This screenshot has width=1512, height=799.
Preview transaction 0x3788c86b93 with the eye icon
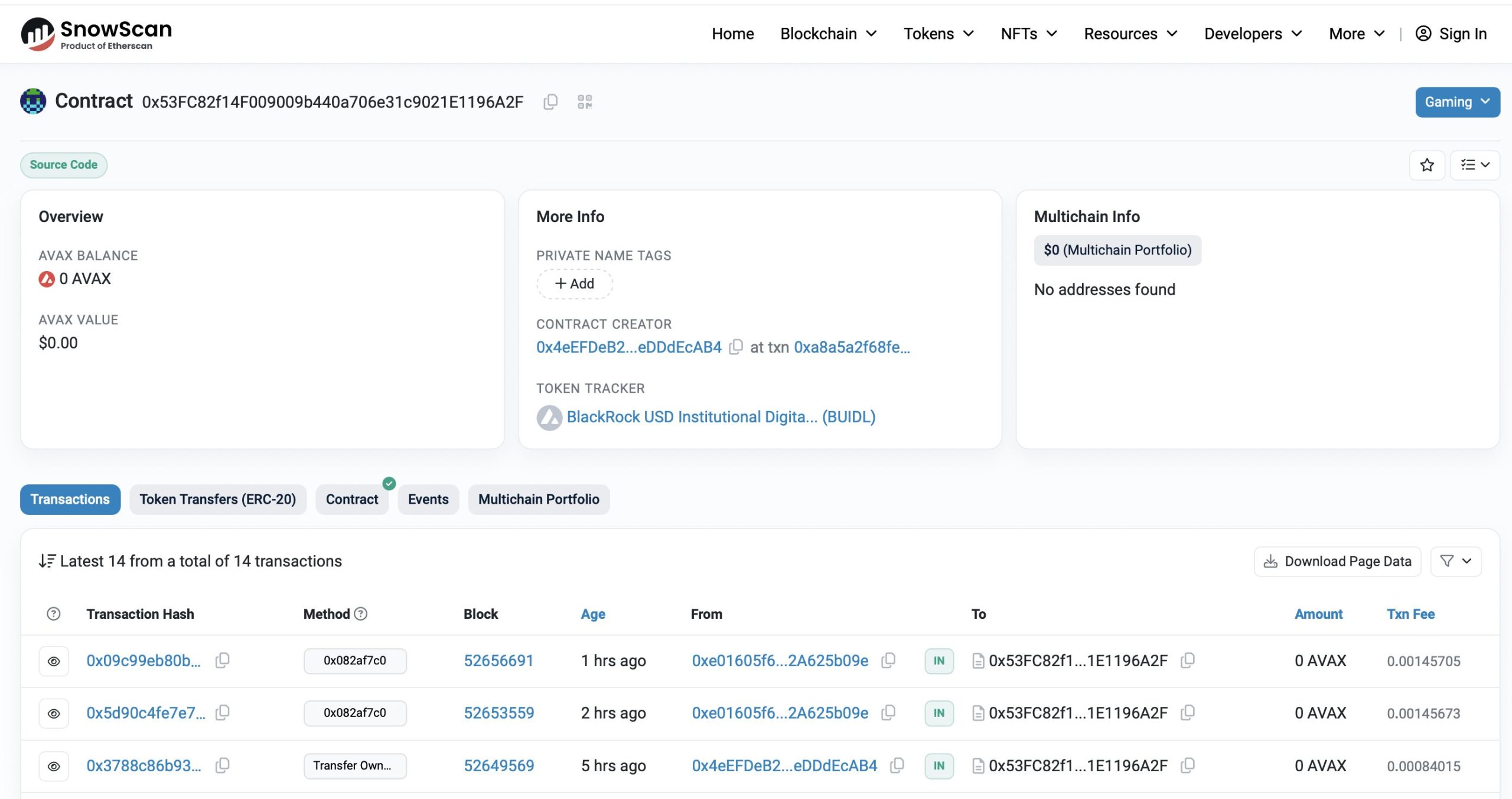54,766
